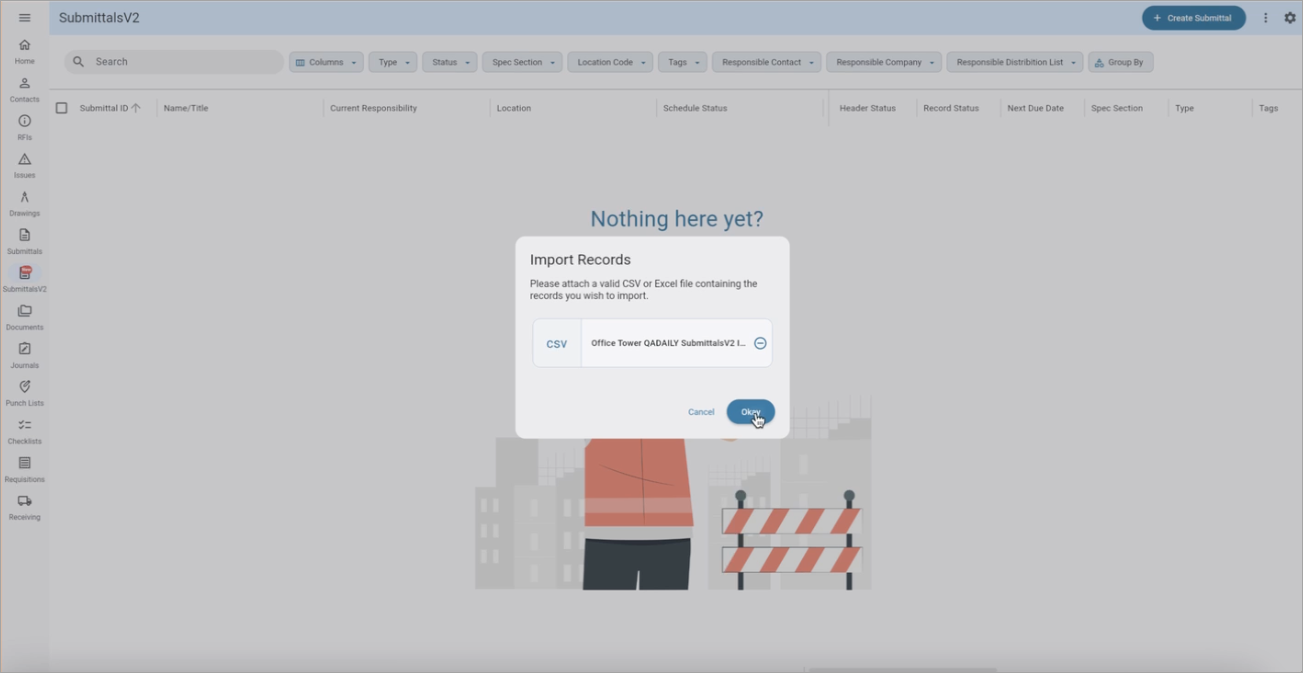Click the Current Responsibility column header
1303x673 pixels.
[x=373, y=108]
